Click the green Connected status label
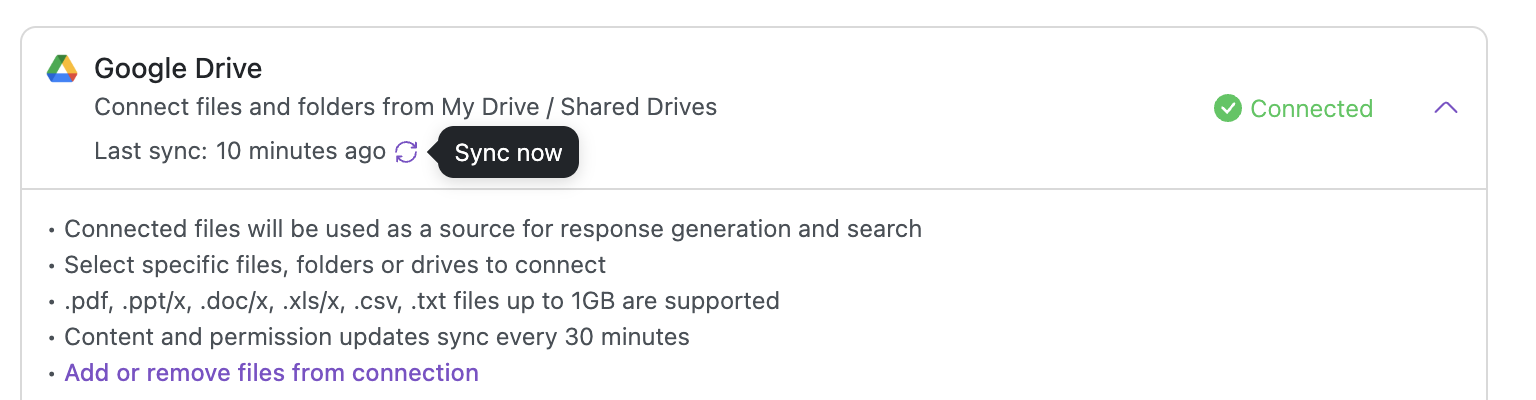 pos(1311,108)
